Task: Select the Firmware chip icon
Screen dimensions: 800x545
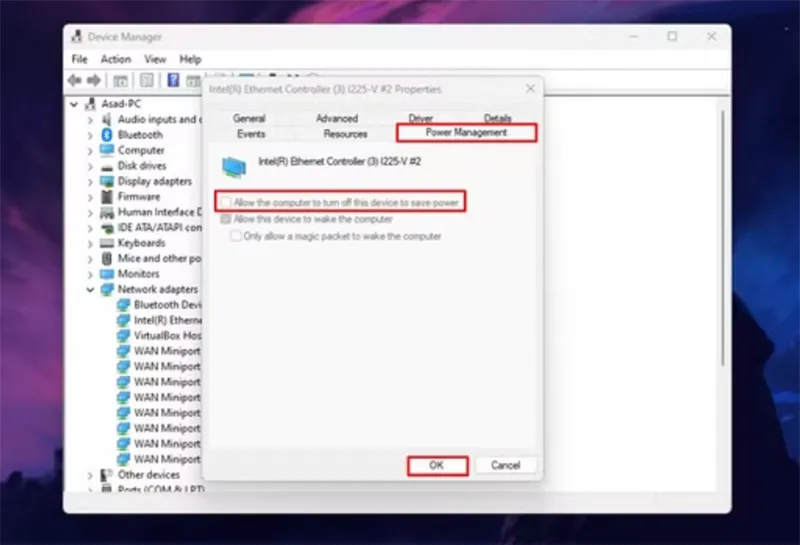Action: (107, 196)
